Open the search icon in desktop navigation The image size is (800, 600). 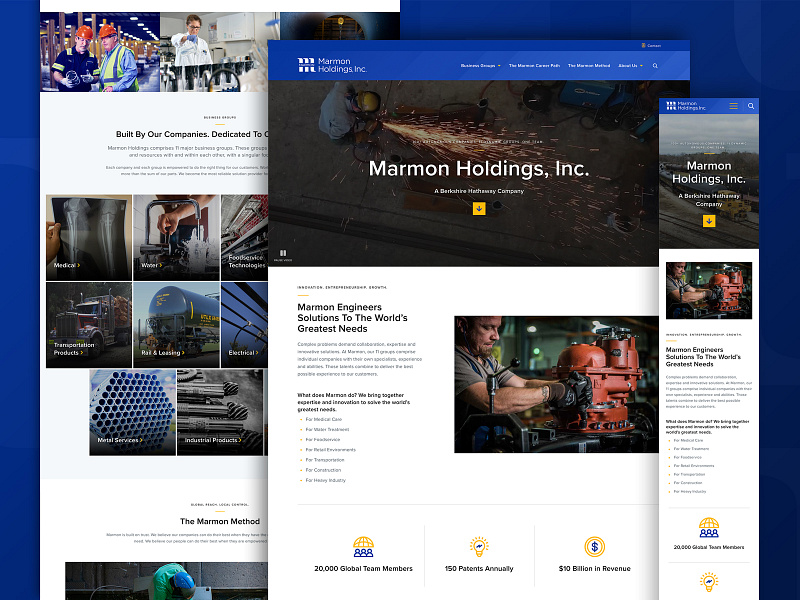pos(655,66)
